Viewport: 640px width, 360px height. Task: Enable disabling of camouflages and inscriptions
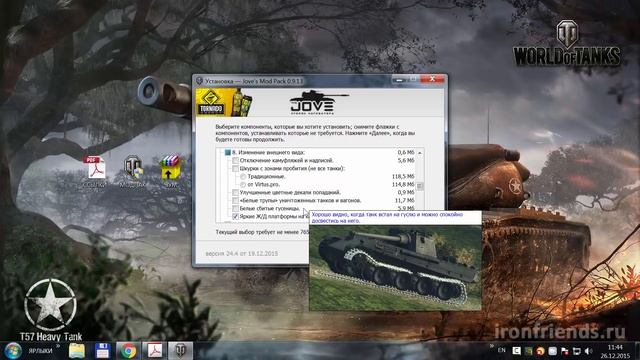click(236, 160)
